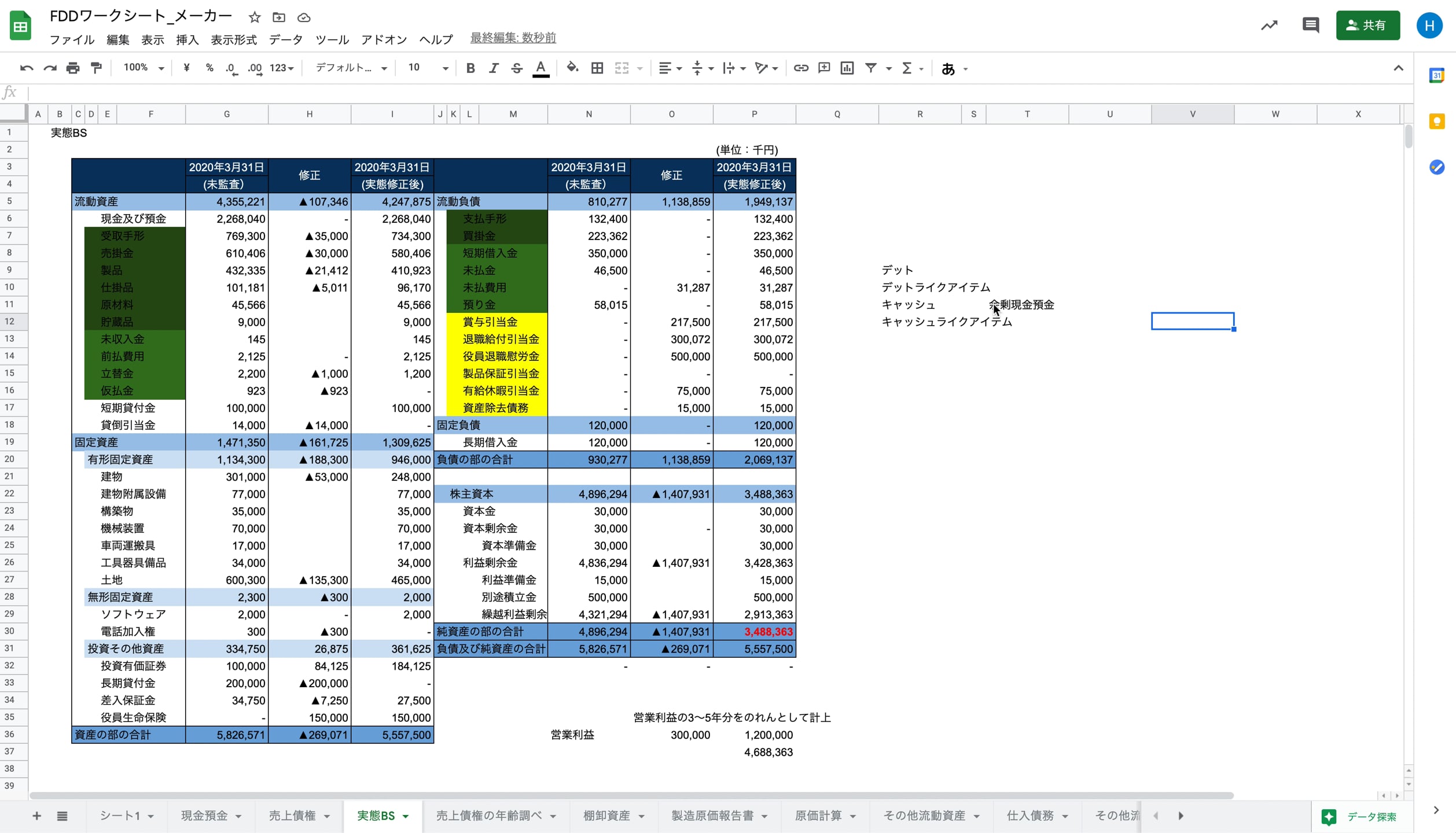
Task: Click the star to favorite document
Action: (255, 17)
